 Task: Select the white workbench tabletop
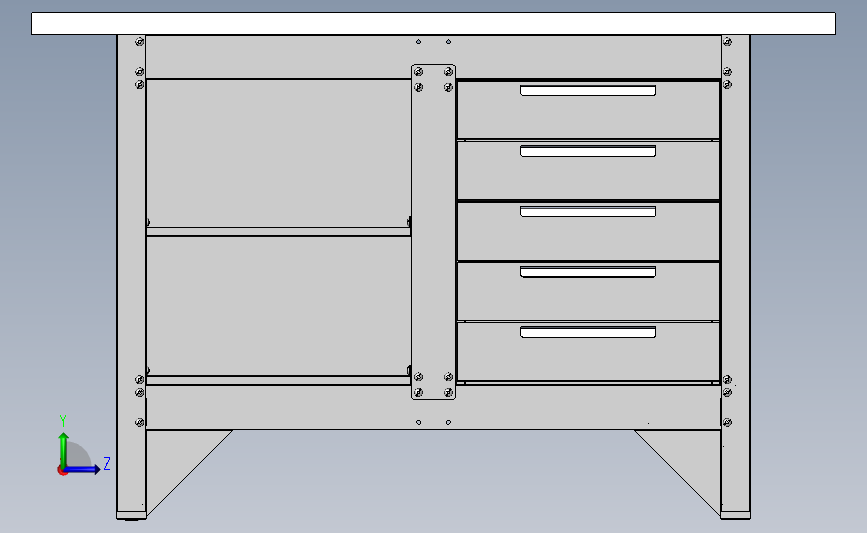coord(434,24)
